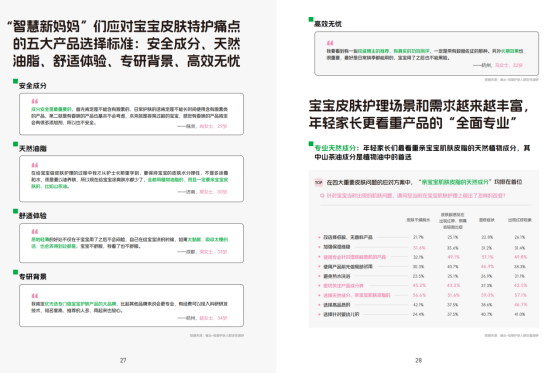The height and width of the screenshot is (373, 552).
Task: Click the 56.6% value in the table
Action: (x=419, y=295)
